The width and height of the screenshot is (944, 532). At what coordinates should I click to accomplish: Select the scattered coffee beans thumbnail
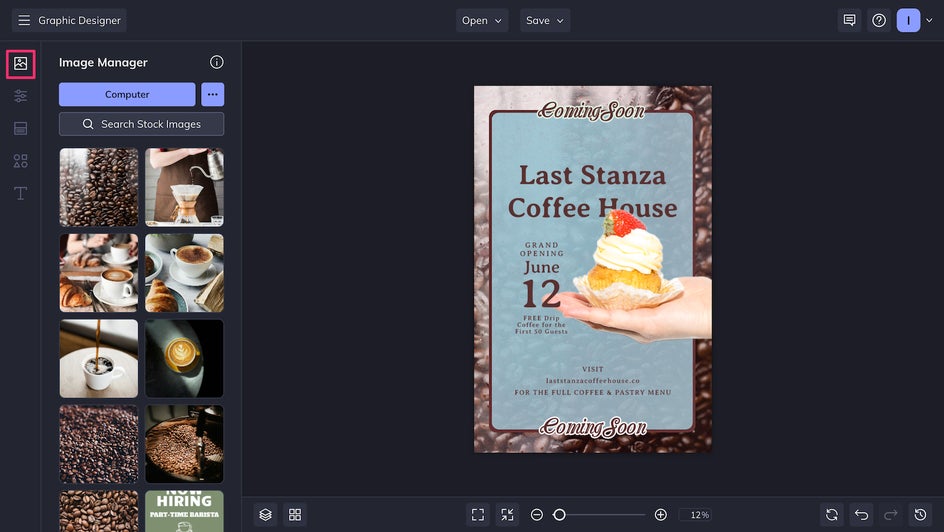point(99,444)
